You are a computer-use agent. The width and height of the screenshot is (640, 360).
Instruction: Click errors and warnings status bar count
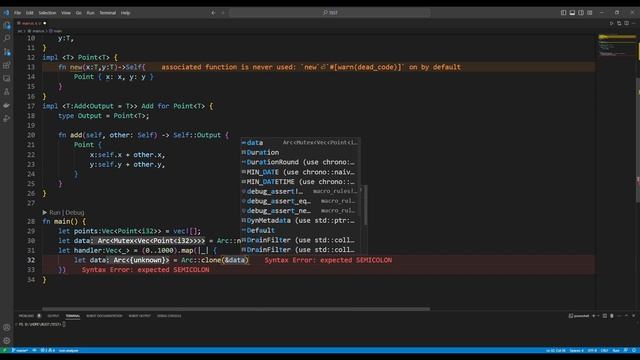click(48, 350)
